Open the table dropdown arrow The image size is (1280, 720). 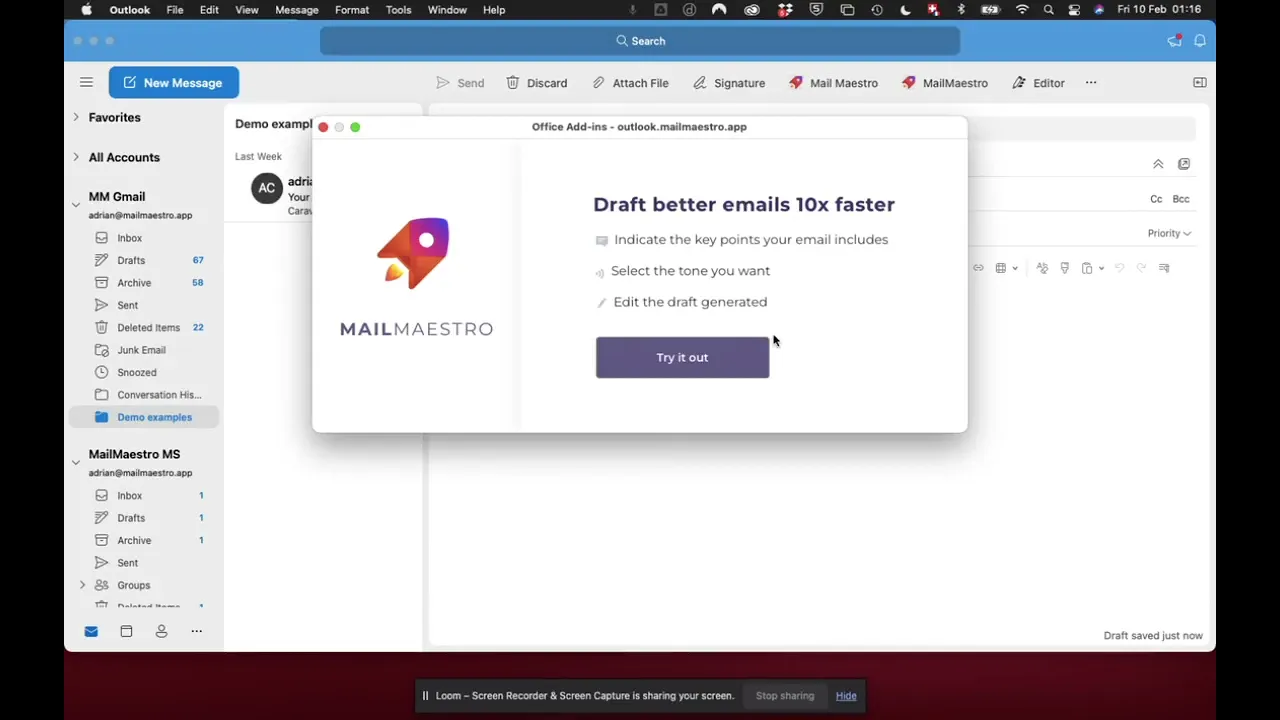coord(1015,268)
